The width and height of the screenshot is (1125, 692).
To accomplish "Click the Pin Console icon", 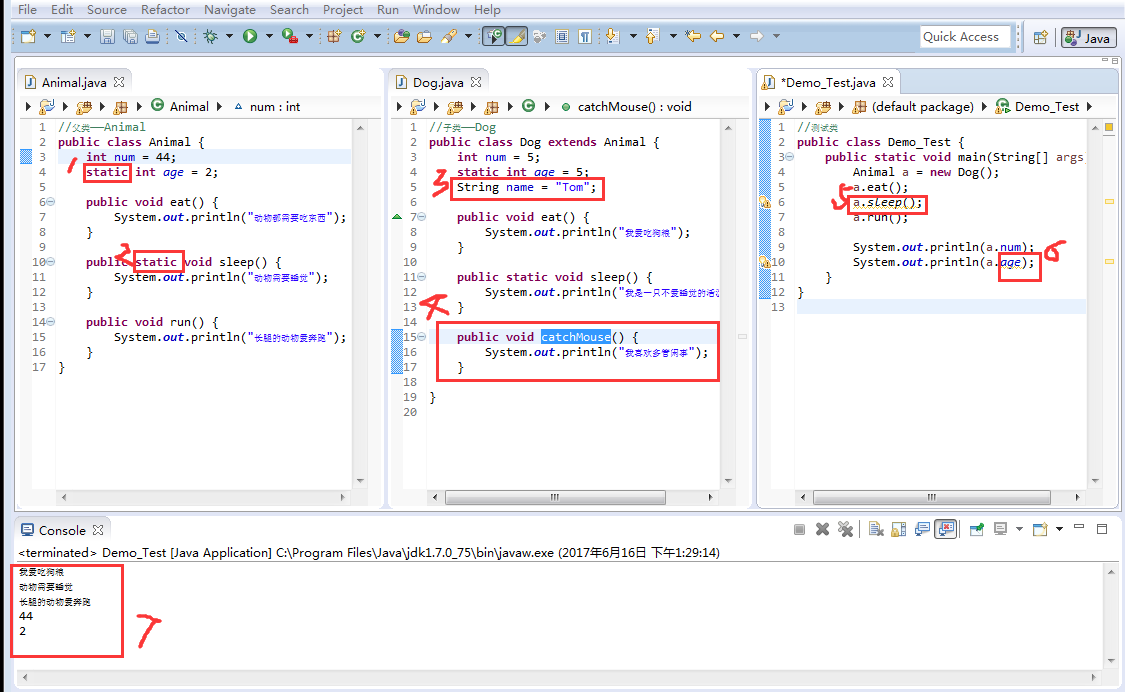I will [x=976, y=530].
